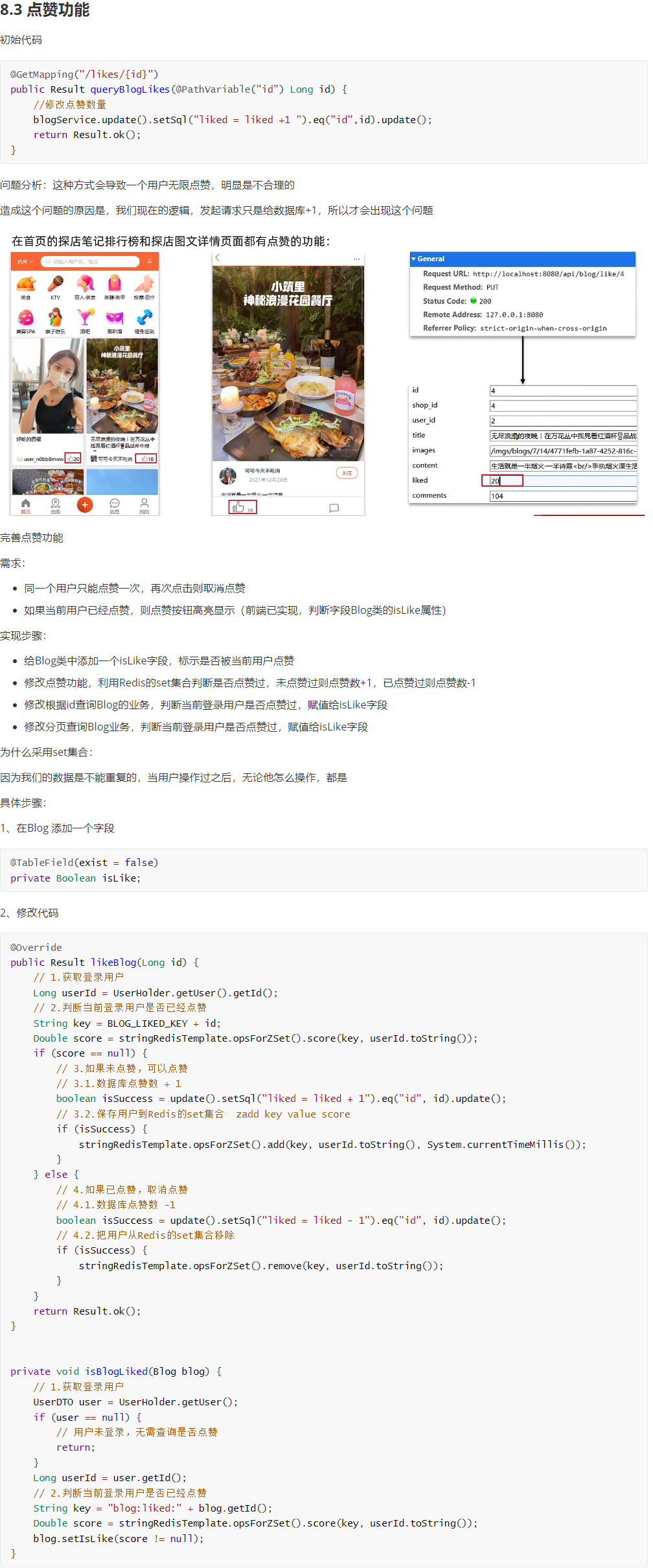Open the three-dot more menu in detail page
The width and height of the screenshot is (653, 1568).
click(x=356, y=259)
